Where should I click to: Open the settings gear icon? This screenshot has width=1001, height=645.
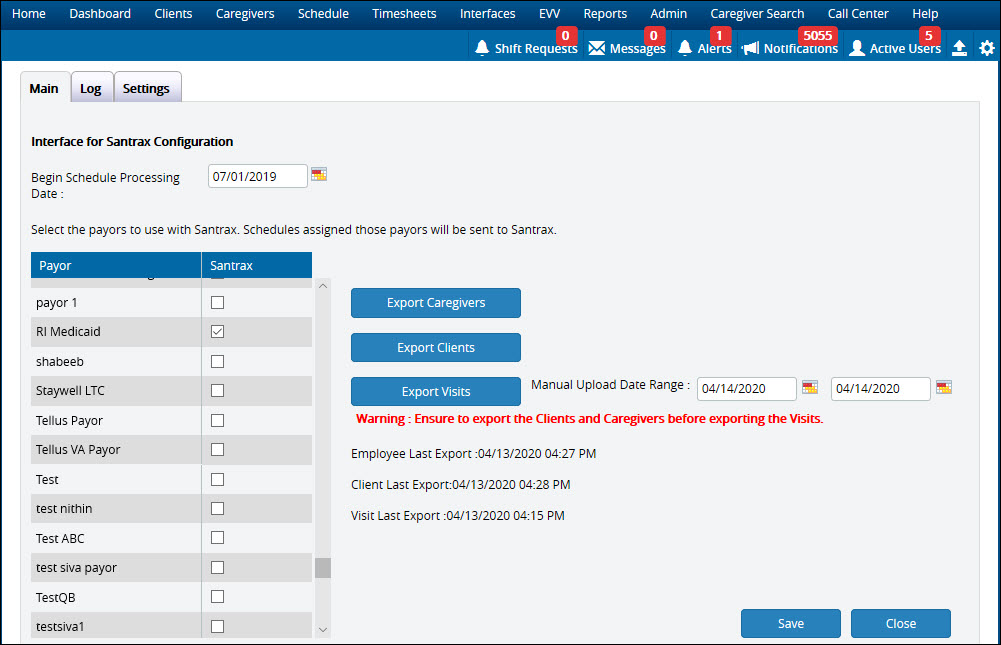point(986,48)
